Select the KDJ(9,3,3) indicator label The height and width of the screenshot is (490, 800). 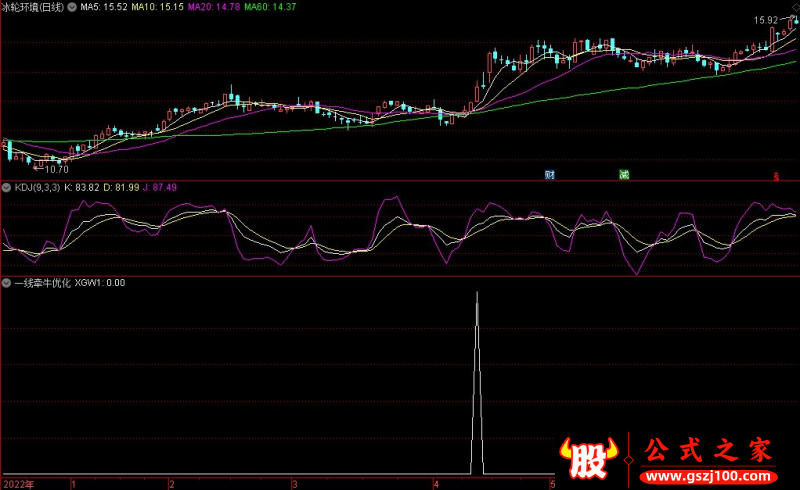[x=38, y=187]
